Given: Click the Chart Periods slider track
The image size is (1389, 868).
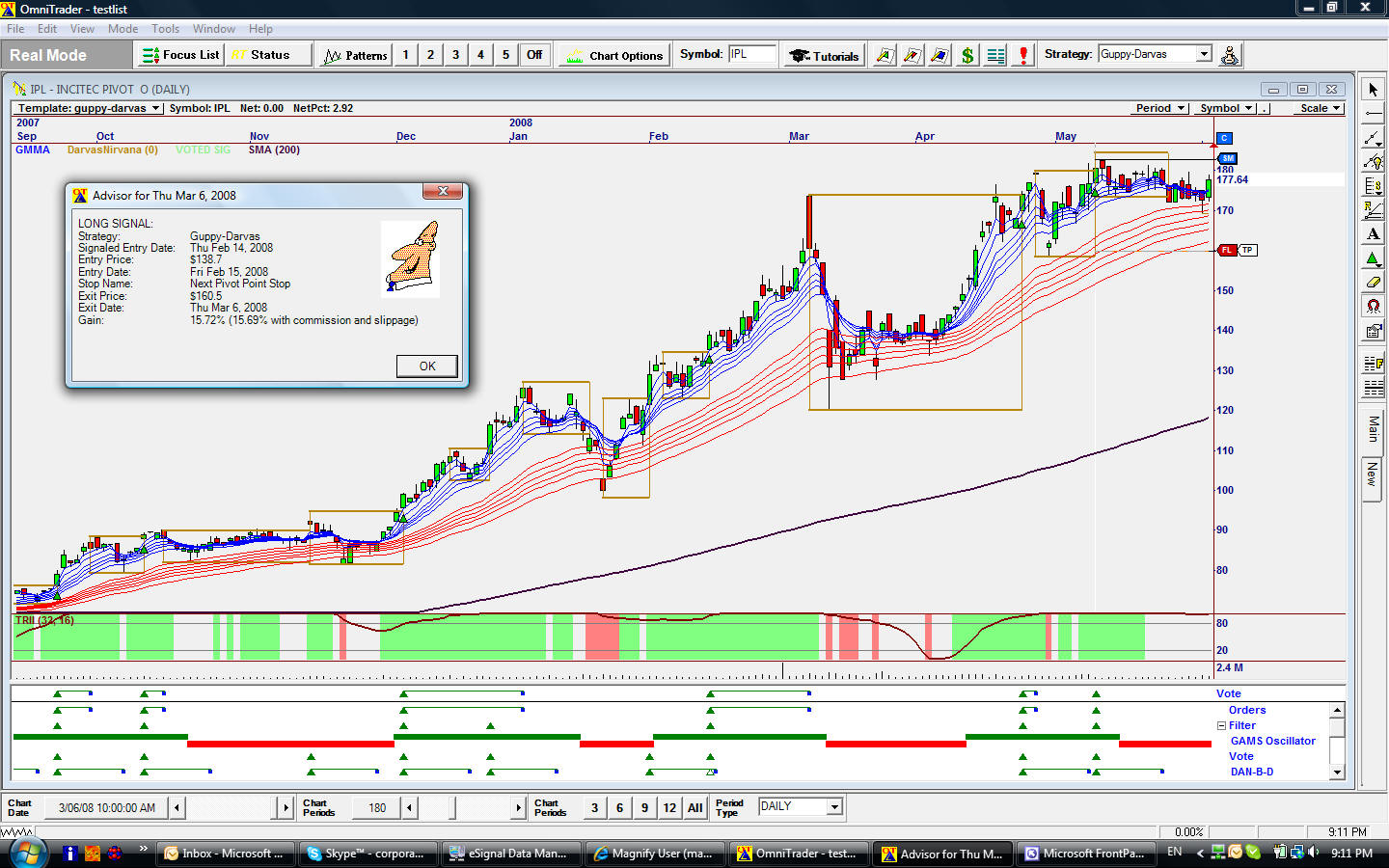Looking at the screenshot, I should point(464,807).
